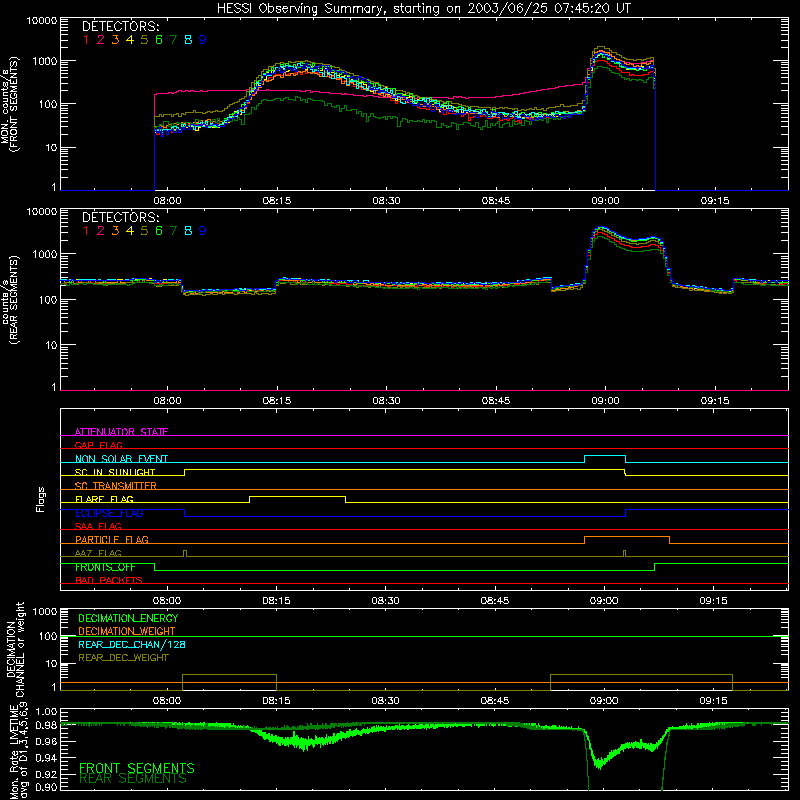Select the DECIMATION_WEIGHT legend entry
The image size is (800, 800).
coord(127,631)
